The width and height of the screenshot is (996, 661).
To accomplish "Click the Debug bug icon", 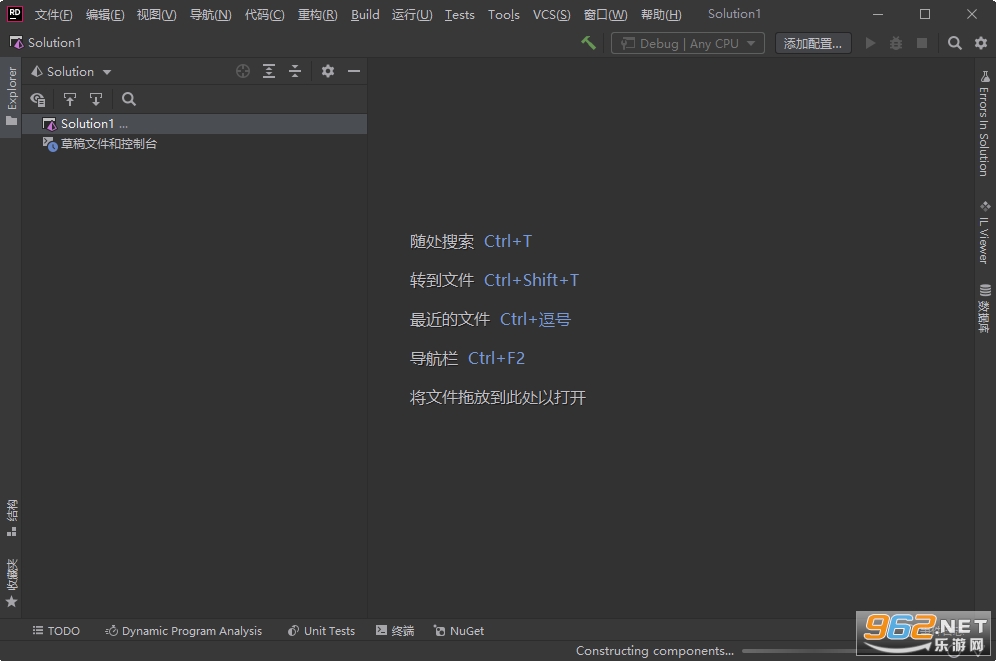I will coord(896,43).
